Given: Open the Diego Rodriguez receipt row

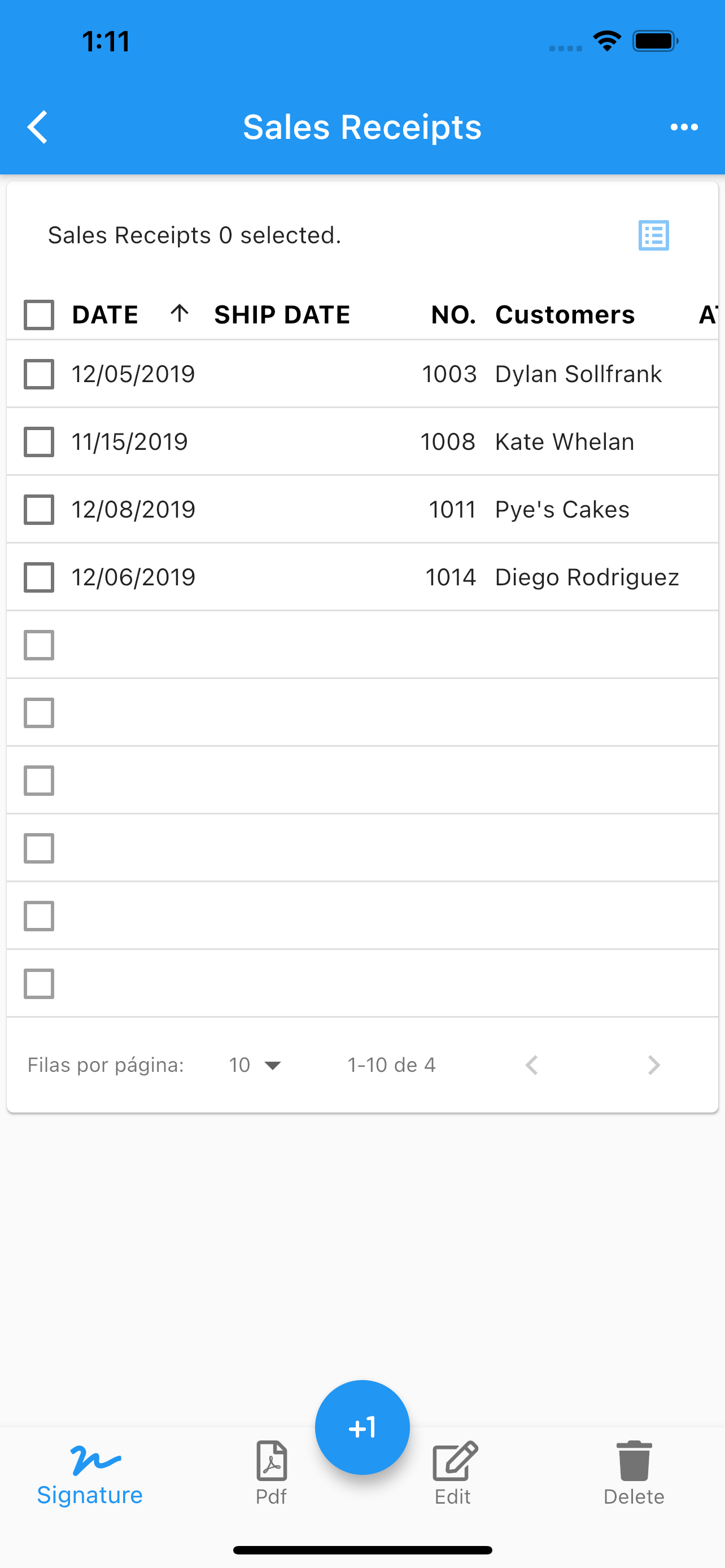Looking at the screenshot, I should (x=362, y=577).
